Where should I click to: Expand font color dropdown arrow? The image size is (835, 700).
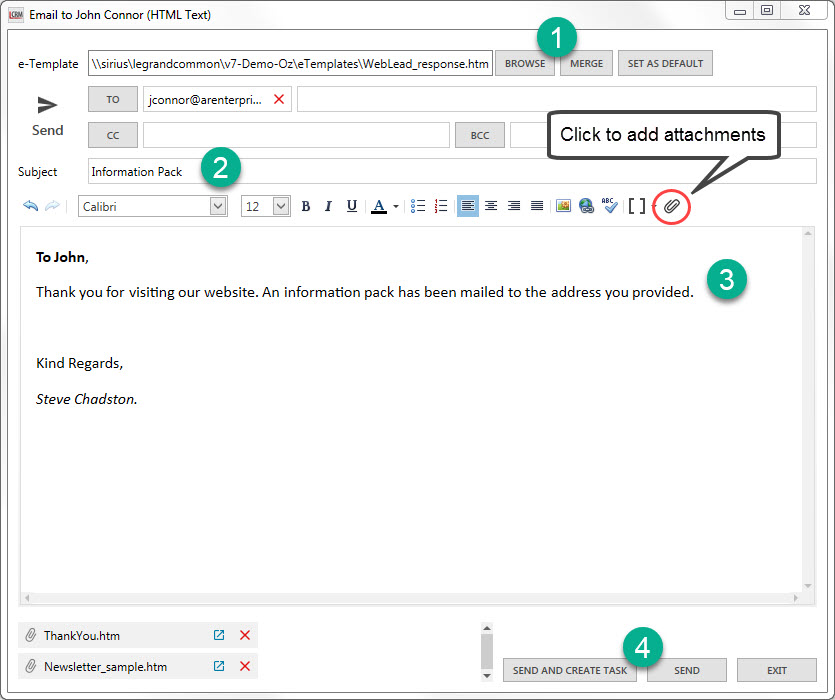tap(396, 207)
